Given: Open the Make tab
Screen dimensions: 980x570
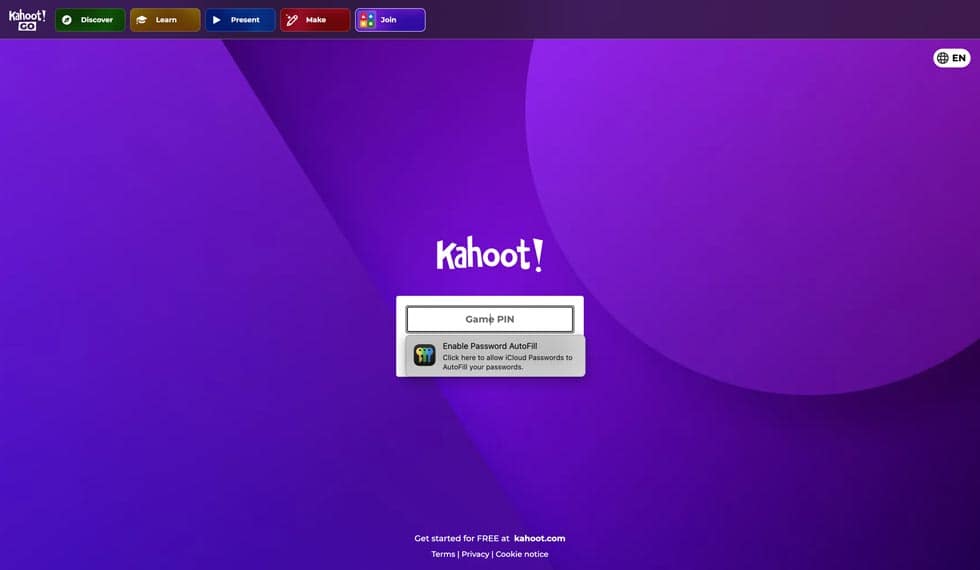Looking at the screenshot, I should click(315, 20).
